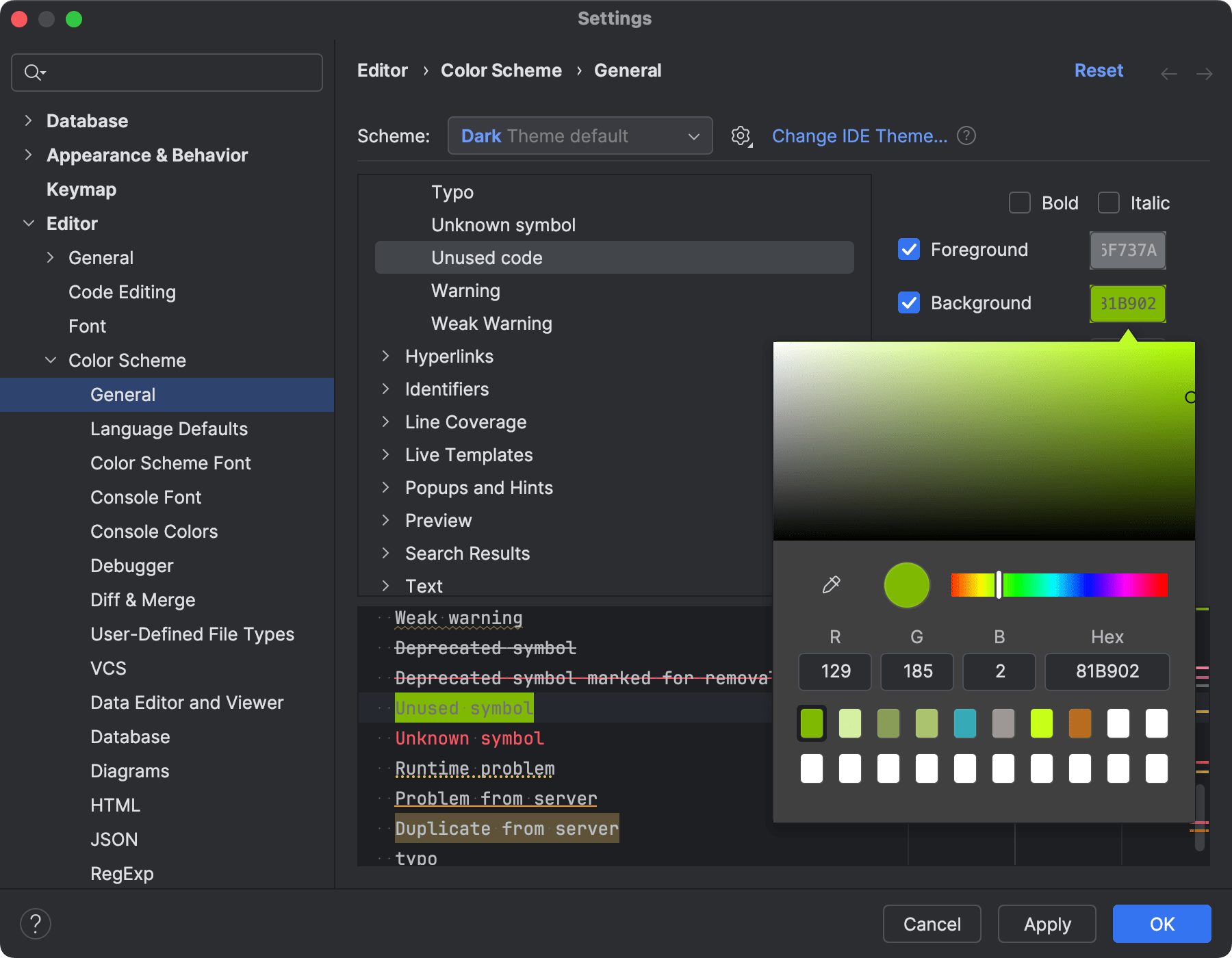Viewport: 1232px width, 958px height.
Task: Expand the Hyperlinks category
Action: pyautogui.click(x=386, y=357)
